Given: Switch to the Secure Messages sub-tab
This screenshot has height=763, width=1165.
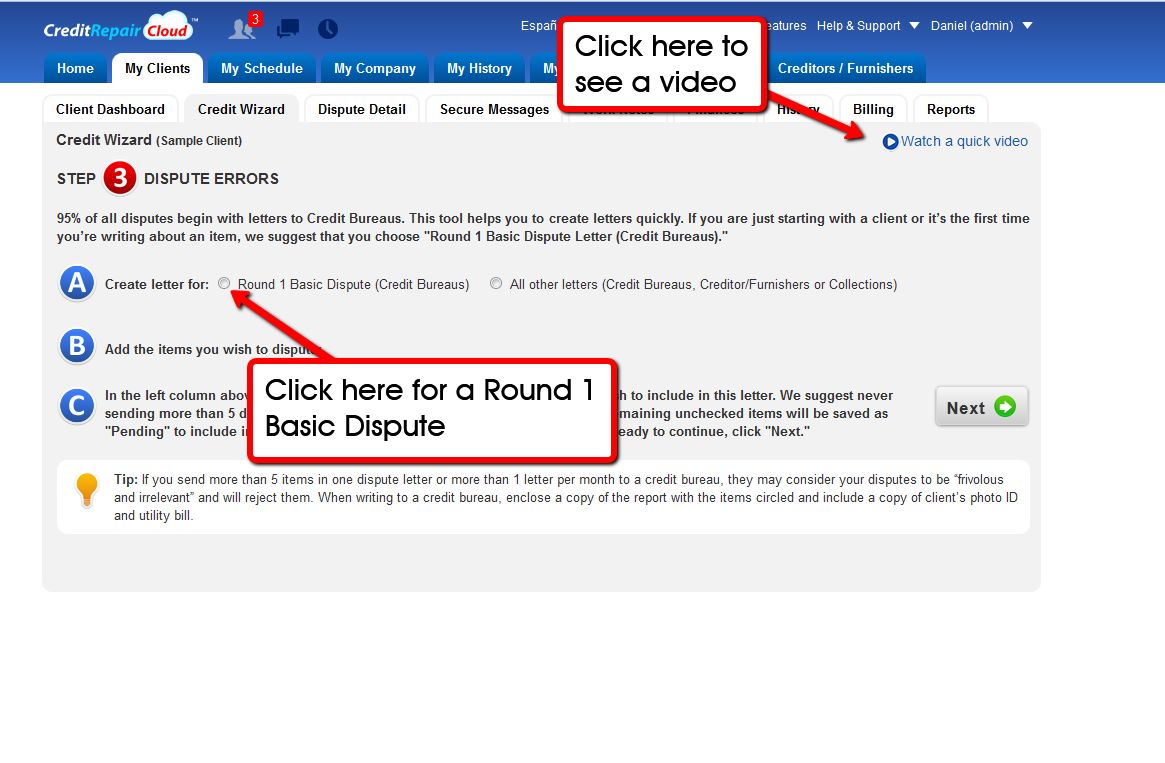Looking at the screenshot, I should tap(494, 109).
